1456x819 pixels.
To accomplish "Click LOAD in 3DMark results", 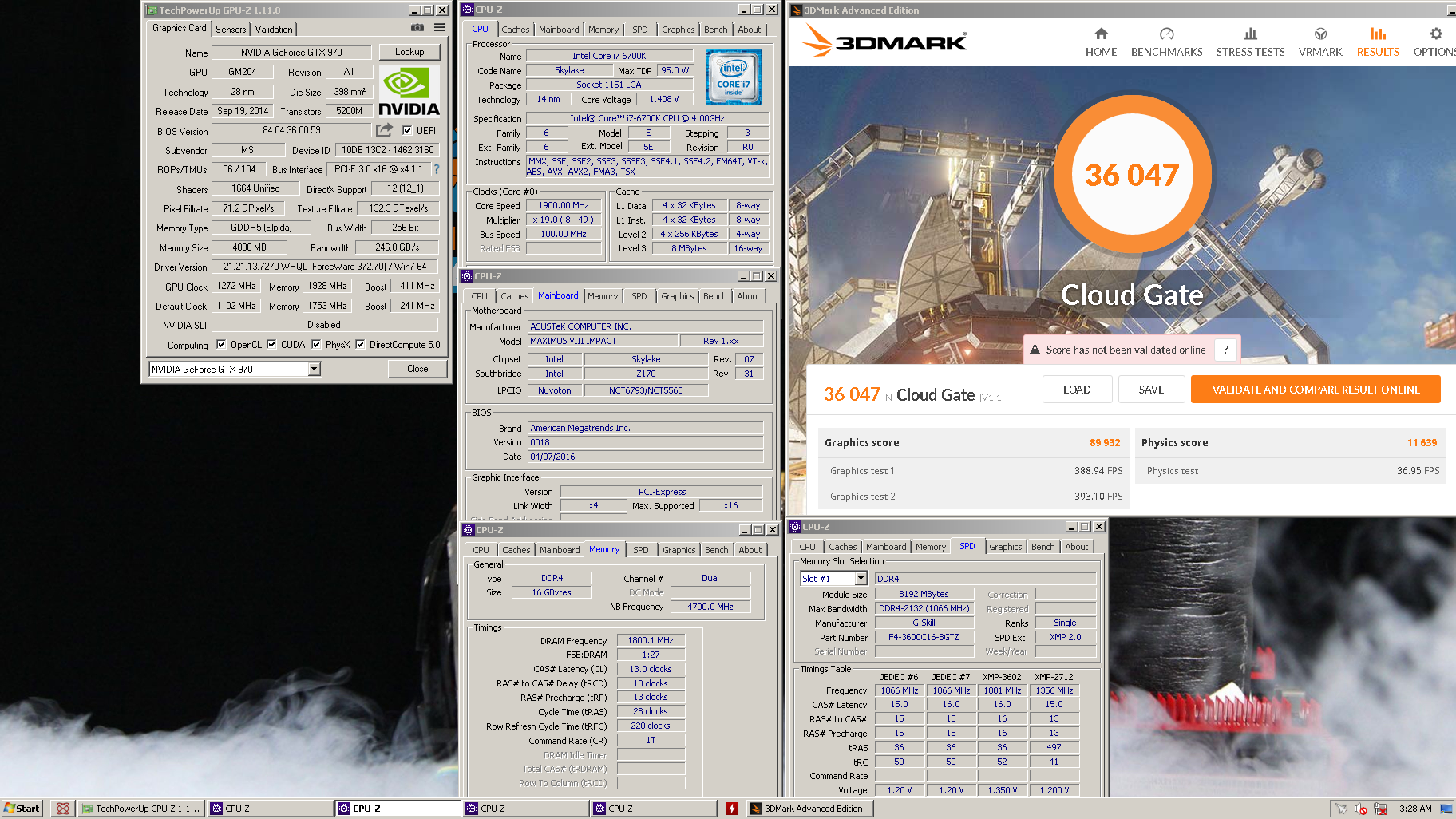I will pos(1077,390).
